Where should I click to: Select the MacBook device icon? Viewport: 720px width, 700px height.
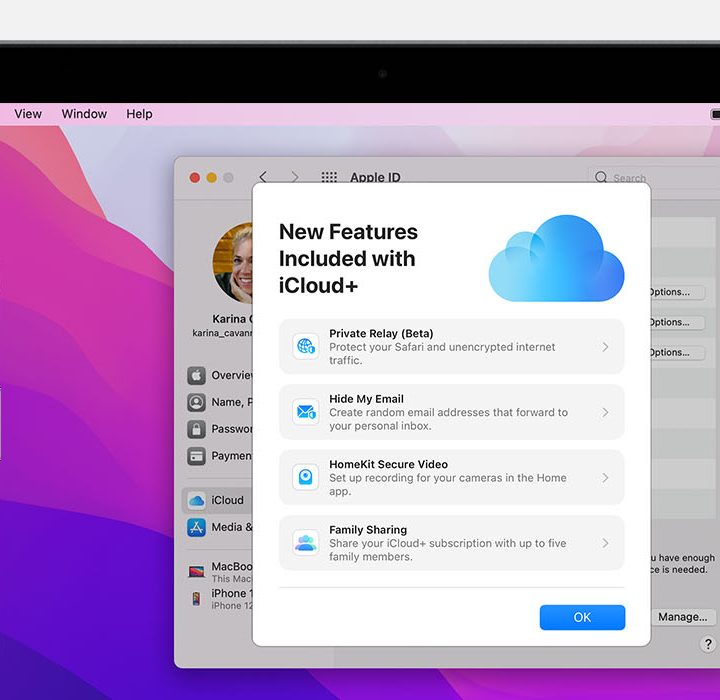(197, 571)
